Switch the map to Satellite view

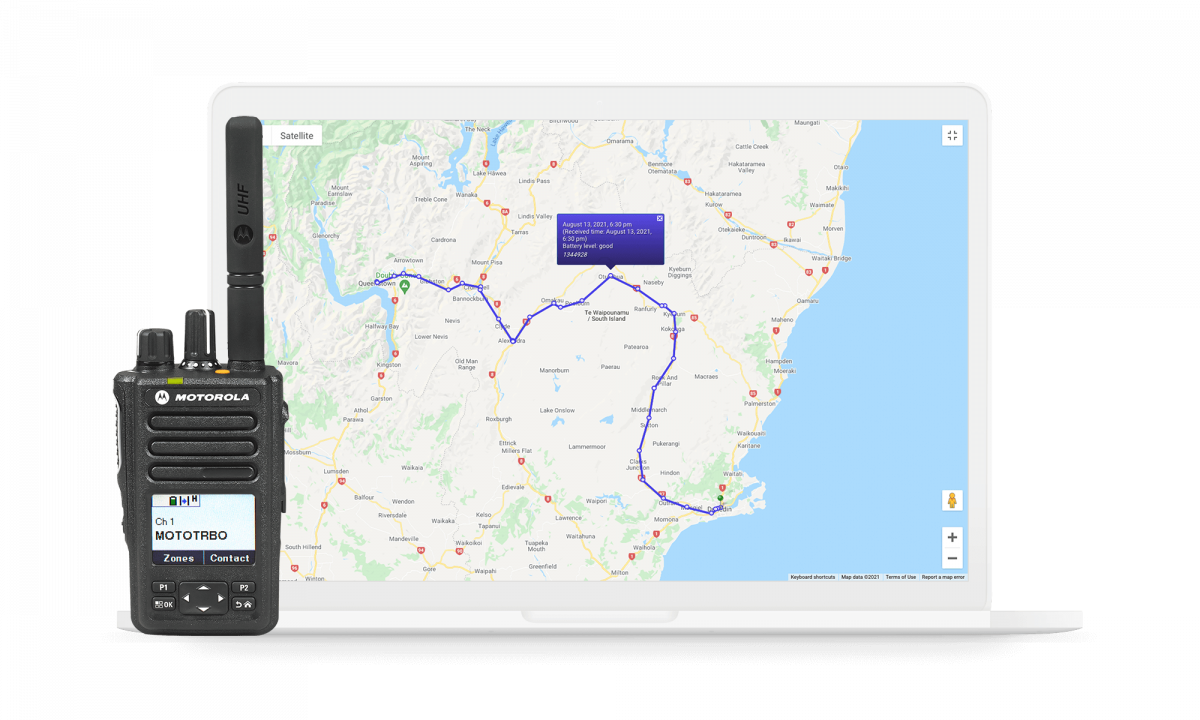297,136
